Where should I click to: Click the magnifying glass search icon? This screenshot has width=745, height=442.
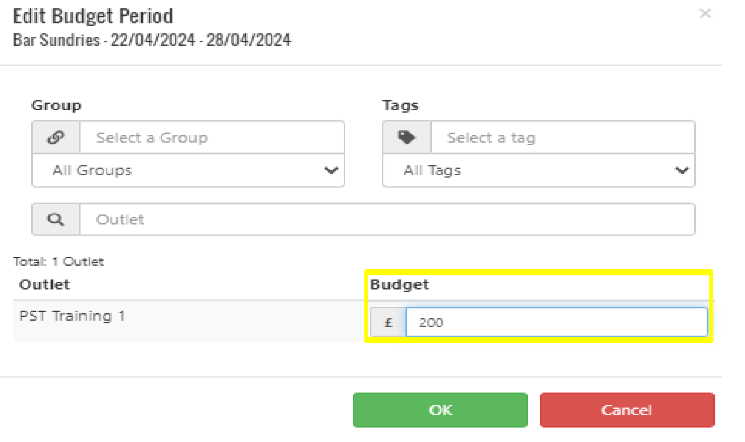click(x=56, y=219)
